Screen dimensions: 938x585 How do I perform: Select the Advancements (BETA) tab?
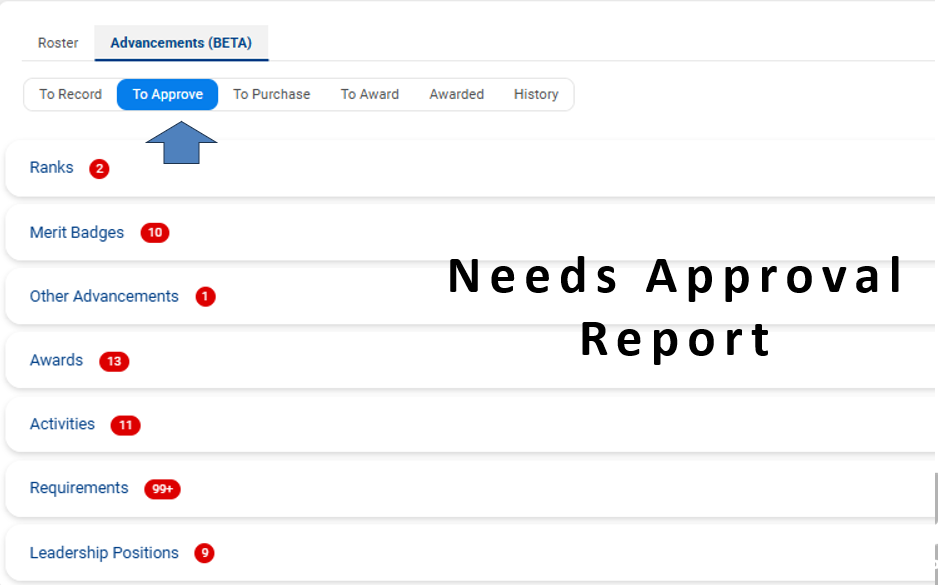point(181,43)
